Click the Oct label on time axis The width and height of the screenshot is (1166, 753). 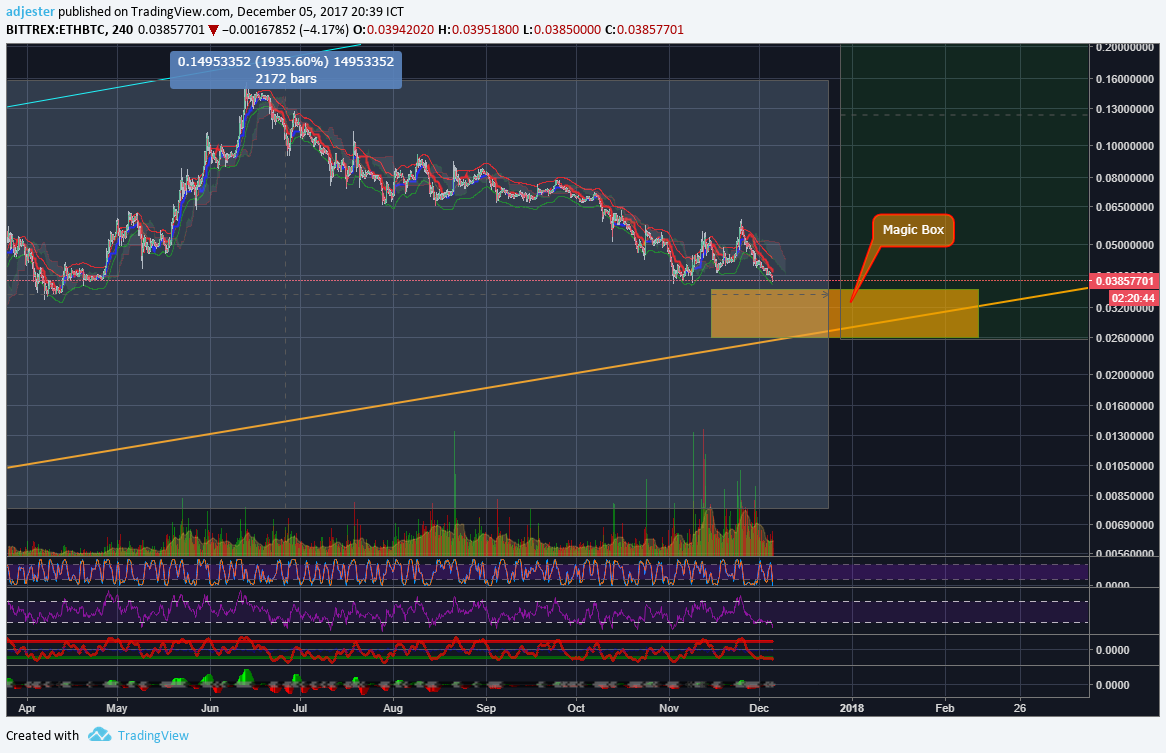[576, 708]
